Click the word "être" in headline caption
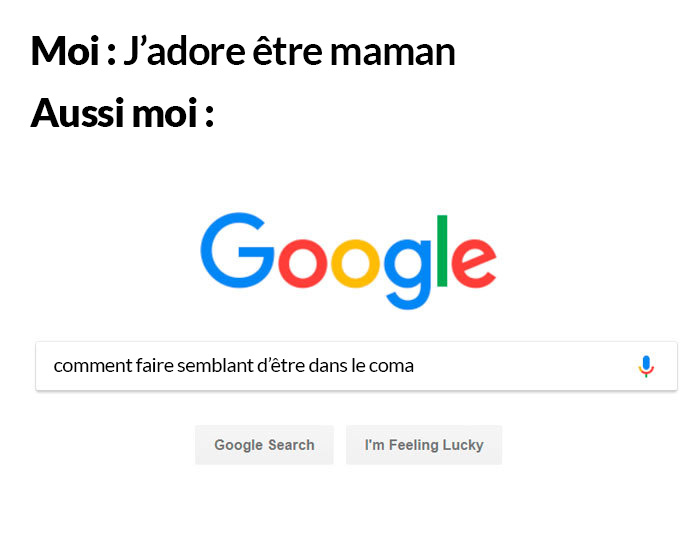Viewport: 700px width, 551px height. (x=287, y=50)
